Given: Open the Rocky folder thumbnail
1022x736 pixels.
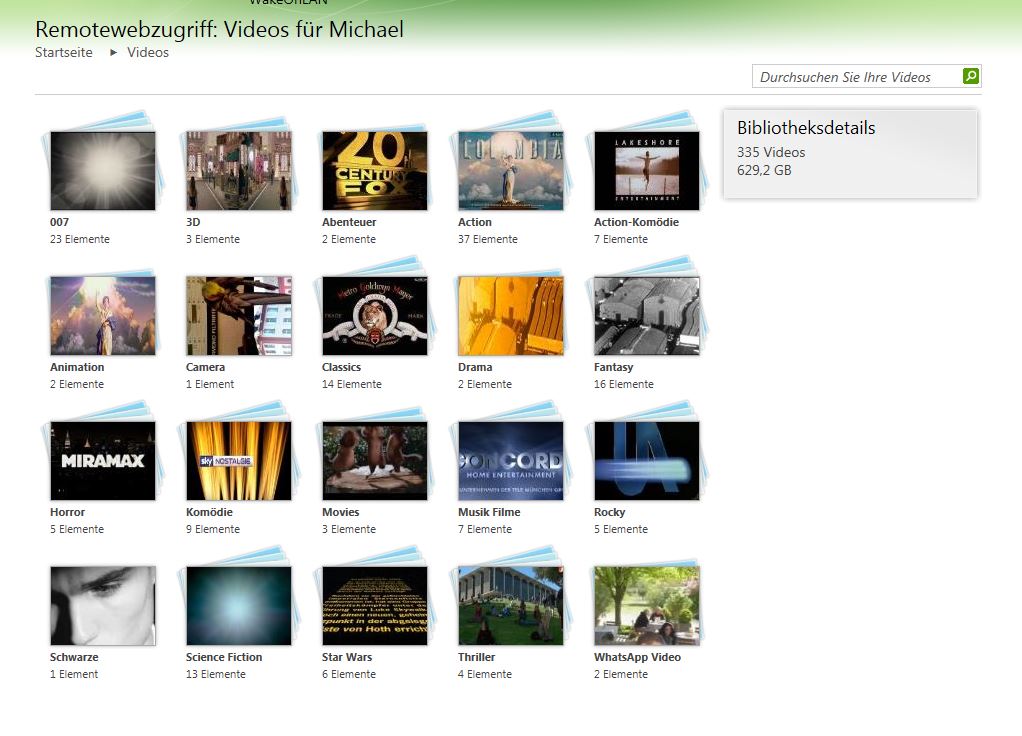Looking at the screenshot, I should coord(647,460).
